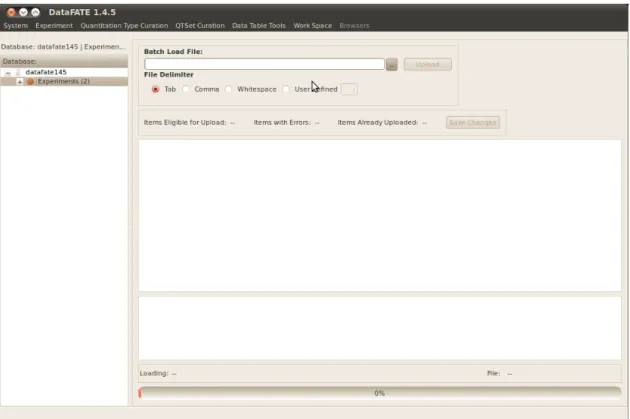Select the Experiments (2) tree item
This screenshot has width=630, height=419.
[x=63, y=82]
